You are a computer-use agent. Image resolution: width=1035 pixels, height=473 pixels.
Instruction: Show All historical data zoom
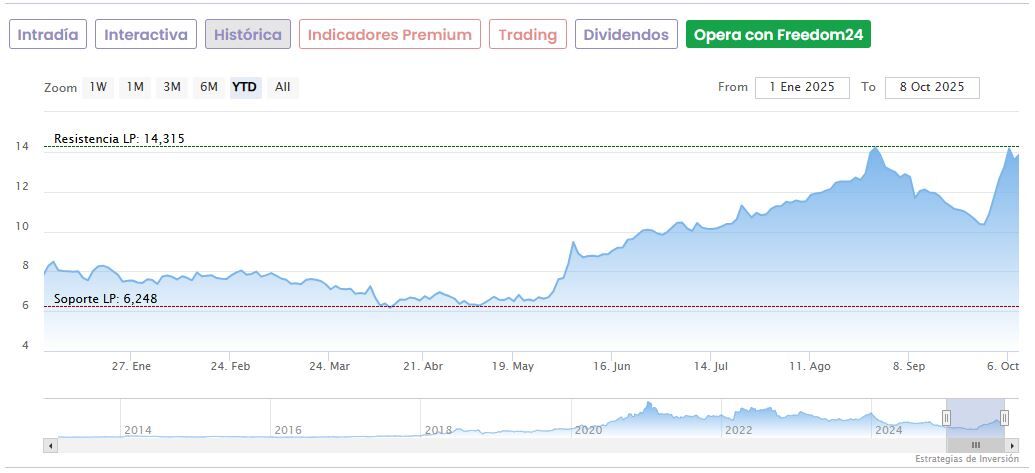pos(283,87)
